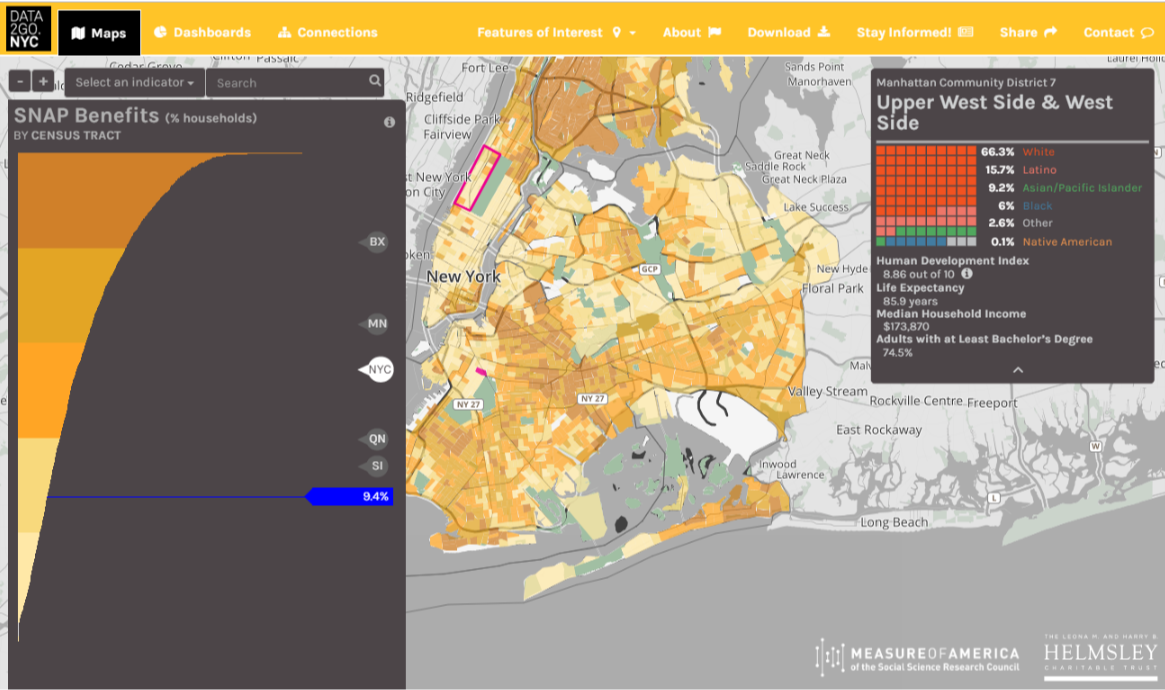Screen dimensions: 1165x690
Task: Collapse the Upper West Side info panel
Action: 1017,370
